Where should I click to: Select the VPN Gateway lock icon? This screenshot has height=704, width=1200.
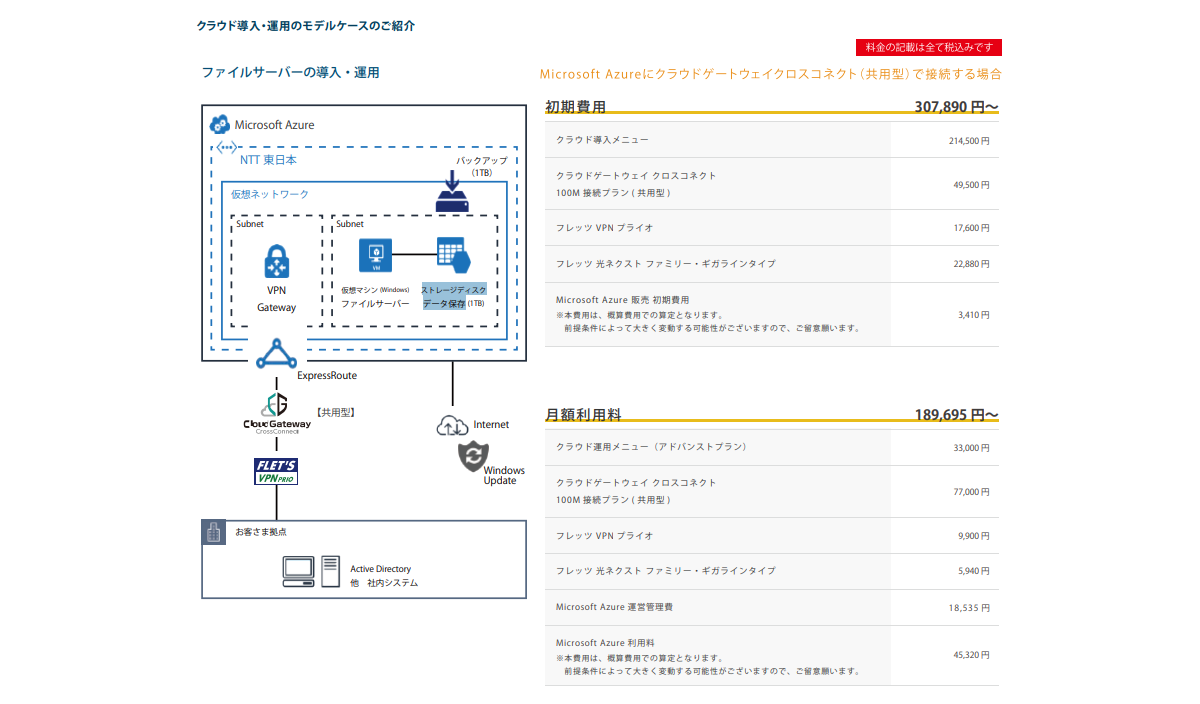[x=276, y=262]
